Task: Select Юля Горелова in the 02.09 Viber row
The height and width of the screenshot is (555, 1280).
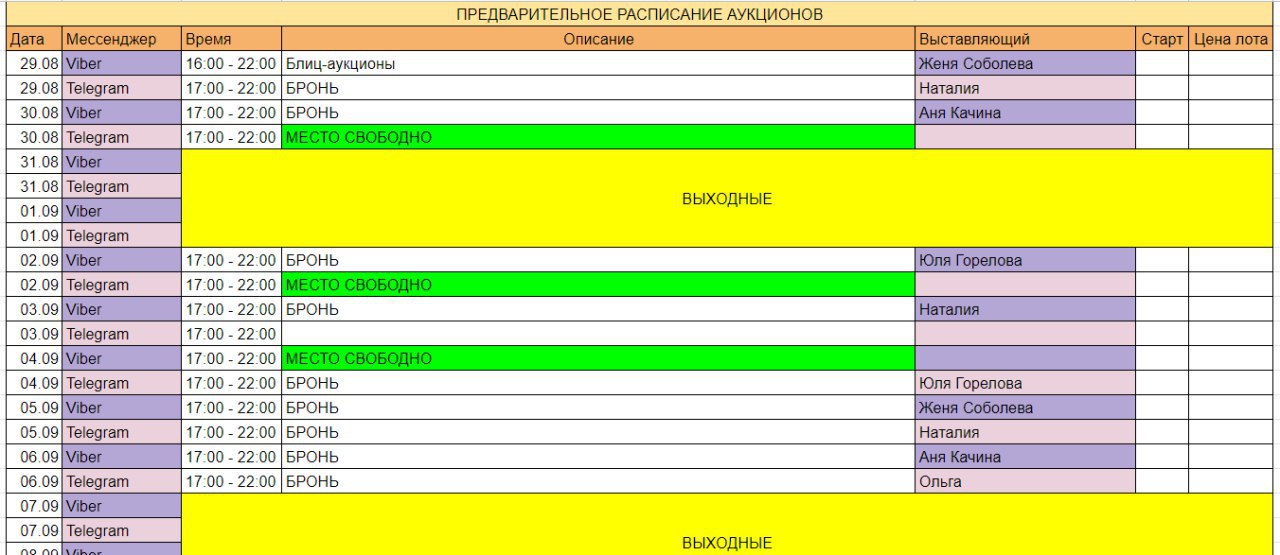Action: pyautogui.click(x=1025, y=260)
